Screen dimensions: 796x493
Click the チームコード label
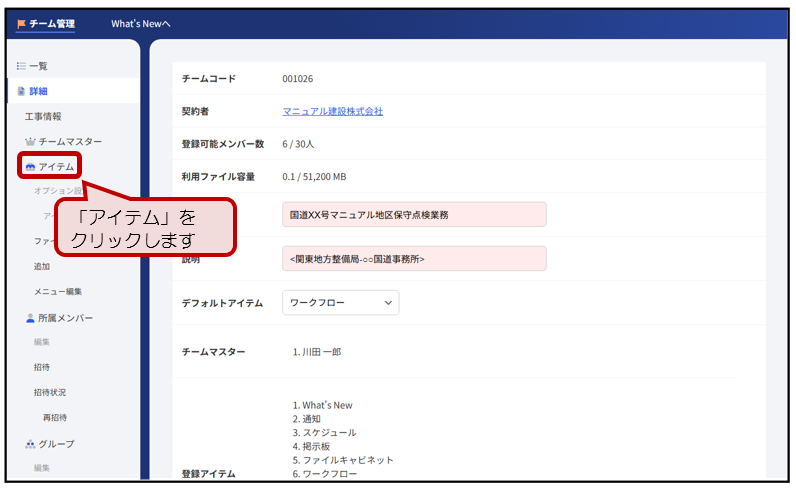pyautogui.click(x=209, y=79)
